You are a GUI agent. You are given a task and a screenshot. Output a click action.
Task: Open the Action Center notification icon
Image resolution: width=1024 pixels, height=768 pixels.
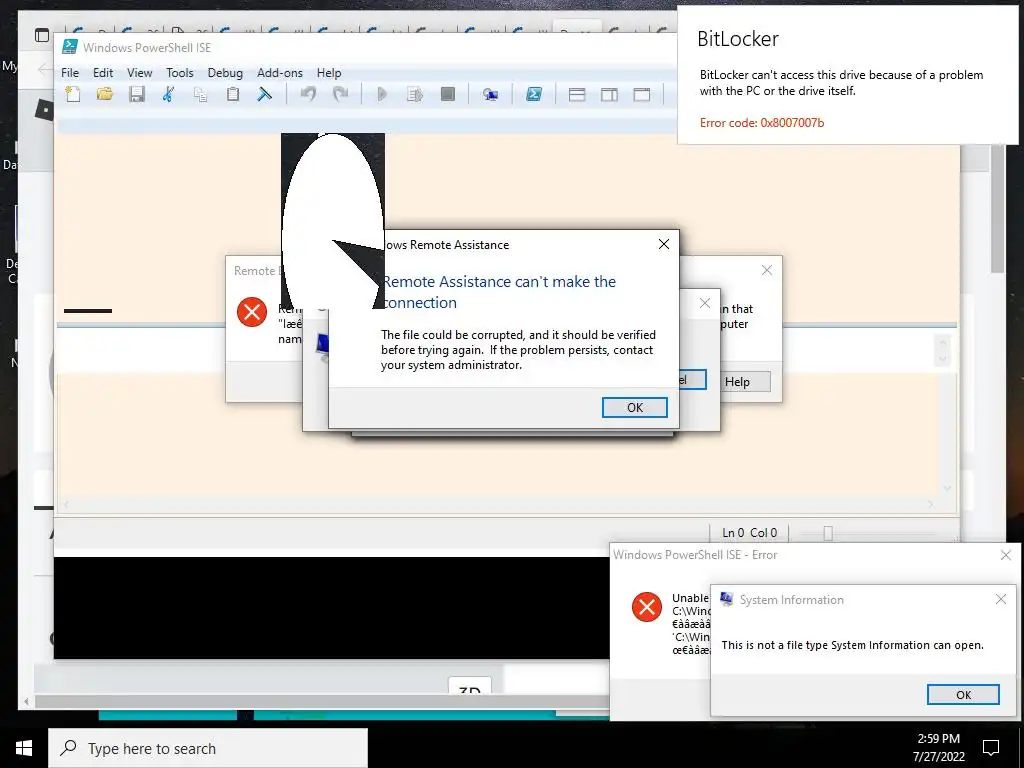(x=991, y=748)
